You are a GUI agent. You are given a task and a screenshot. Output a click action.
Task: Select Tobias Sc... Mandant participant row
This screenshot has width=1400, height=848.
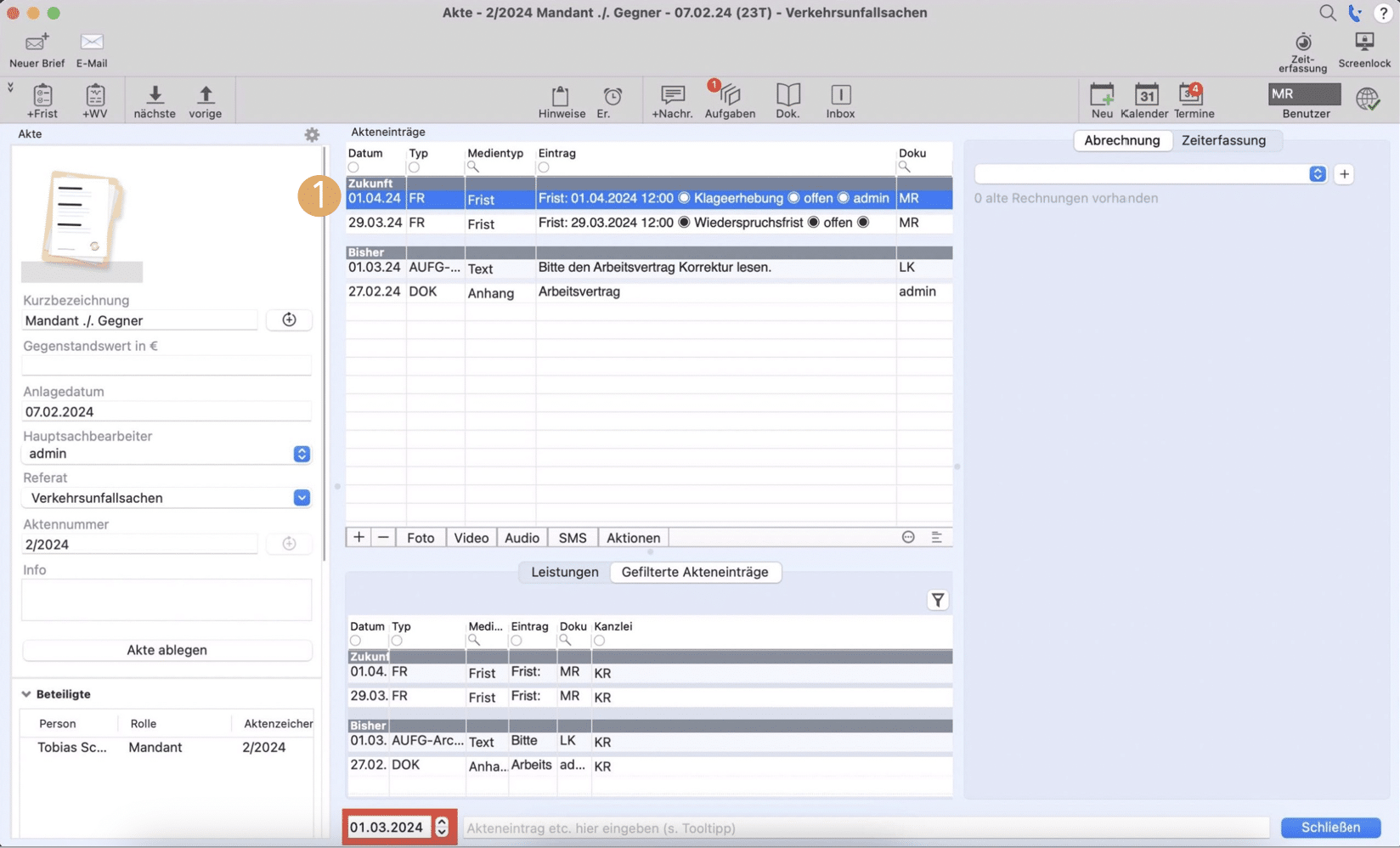pyautogui.click(x=167, y=748)
